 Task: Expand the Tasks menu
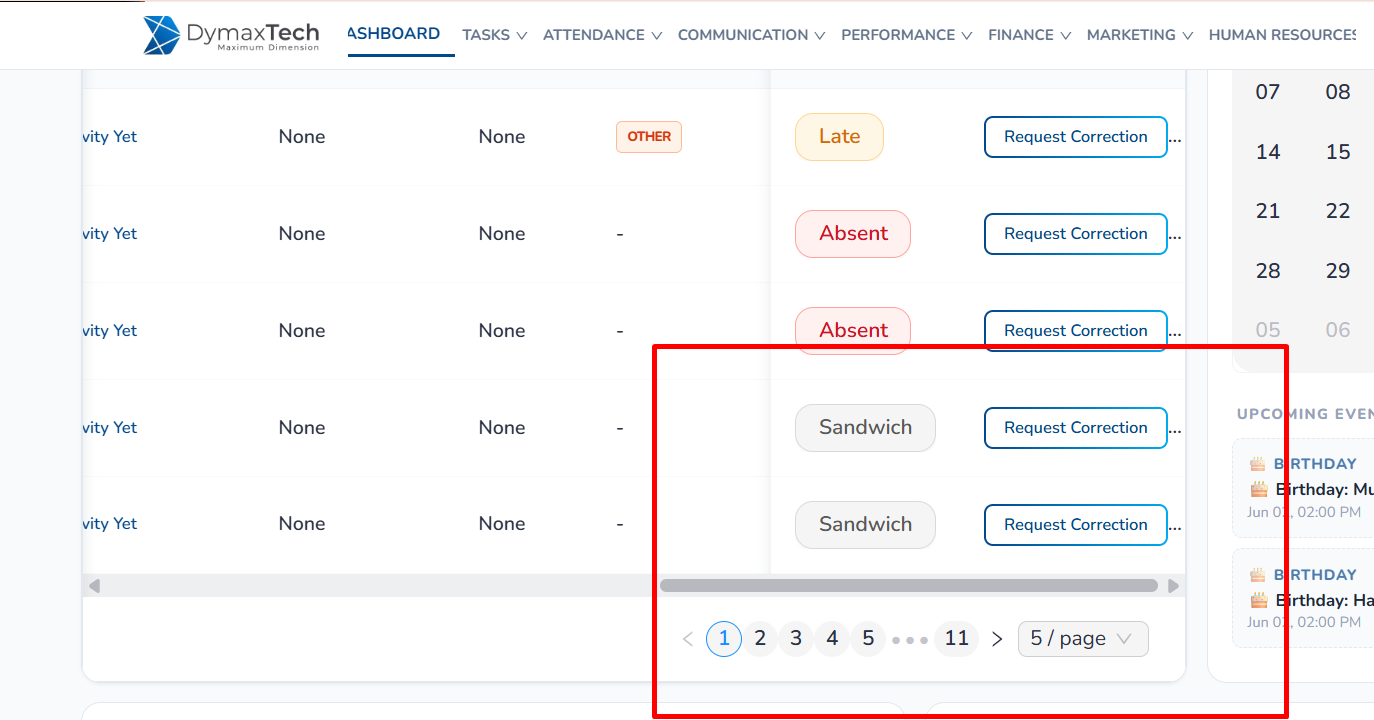point(493,35)
